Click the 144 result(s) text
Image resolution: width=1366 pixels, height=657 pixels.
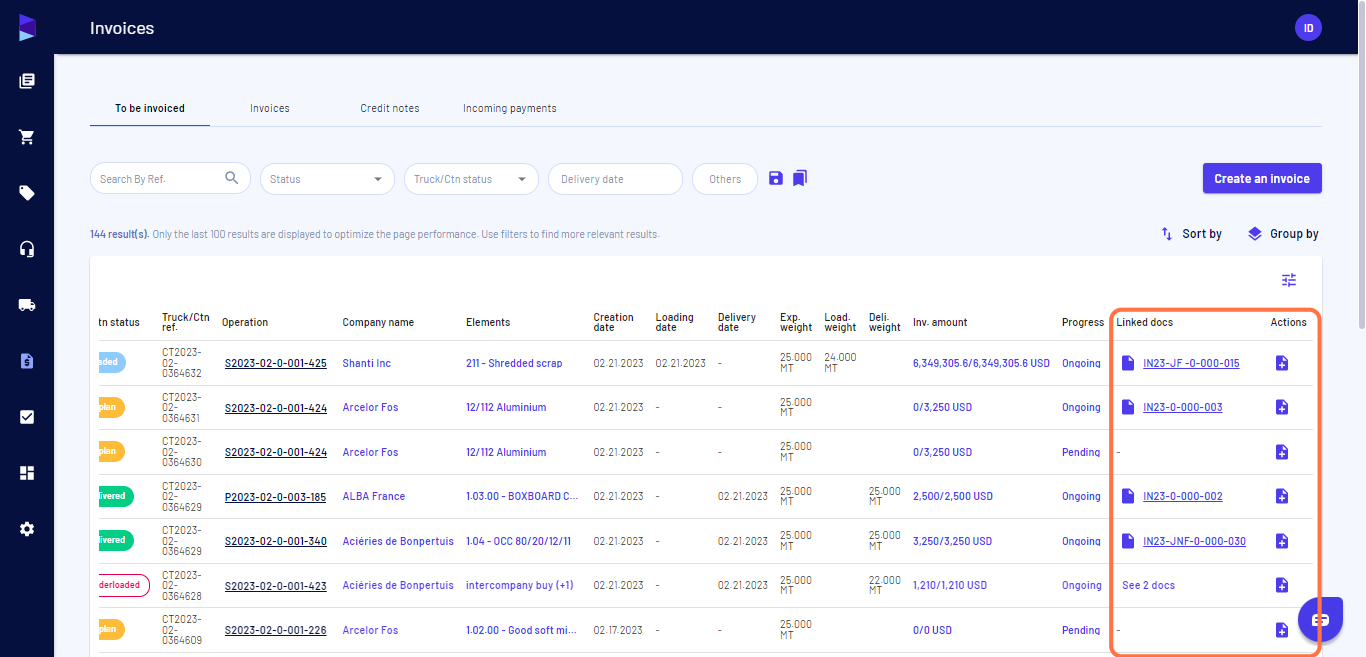tap(119, 234)
